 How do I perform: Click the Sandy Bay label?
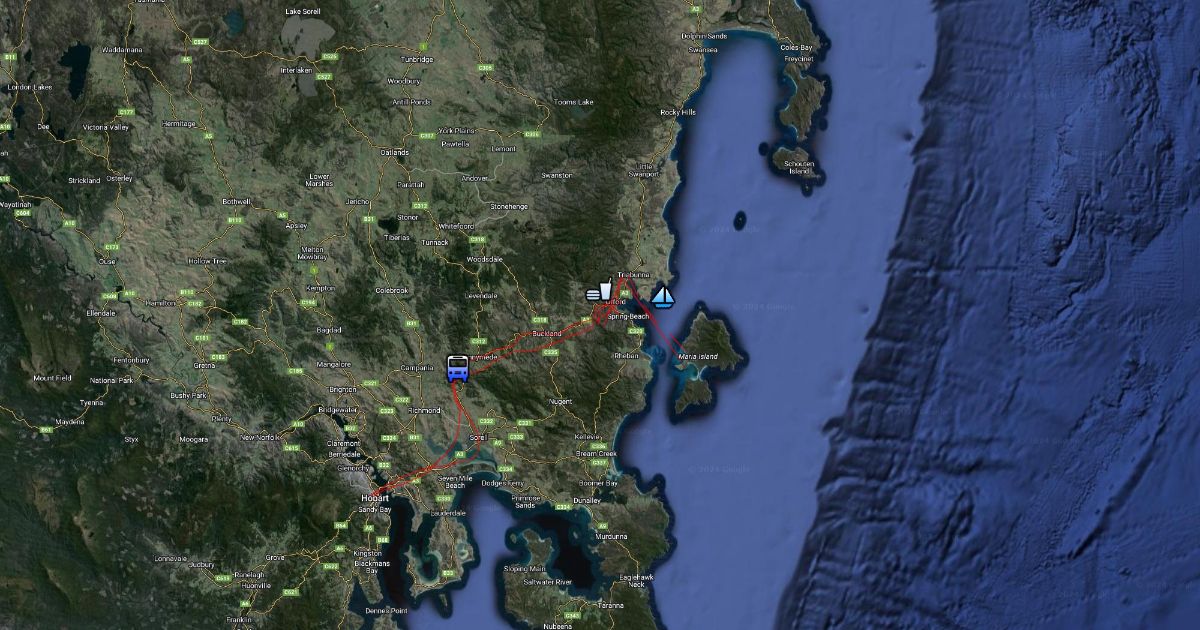[377, 510]
